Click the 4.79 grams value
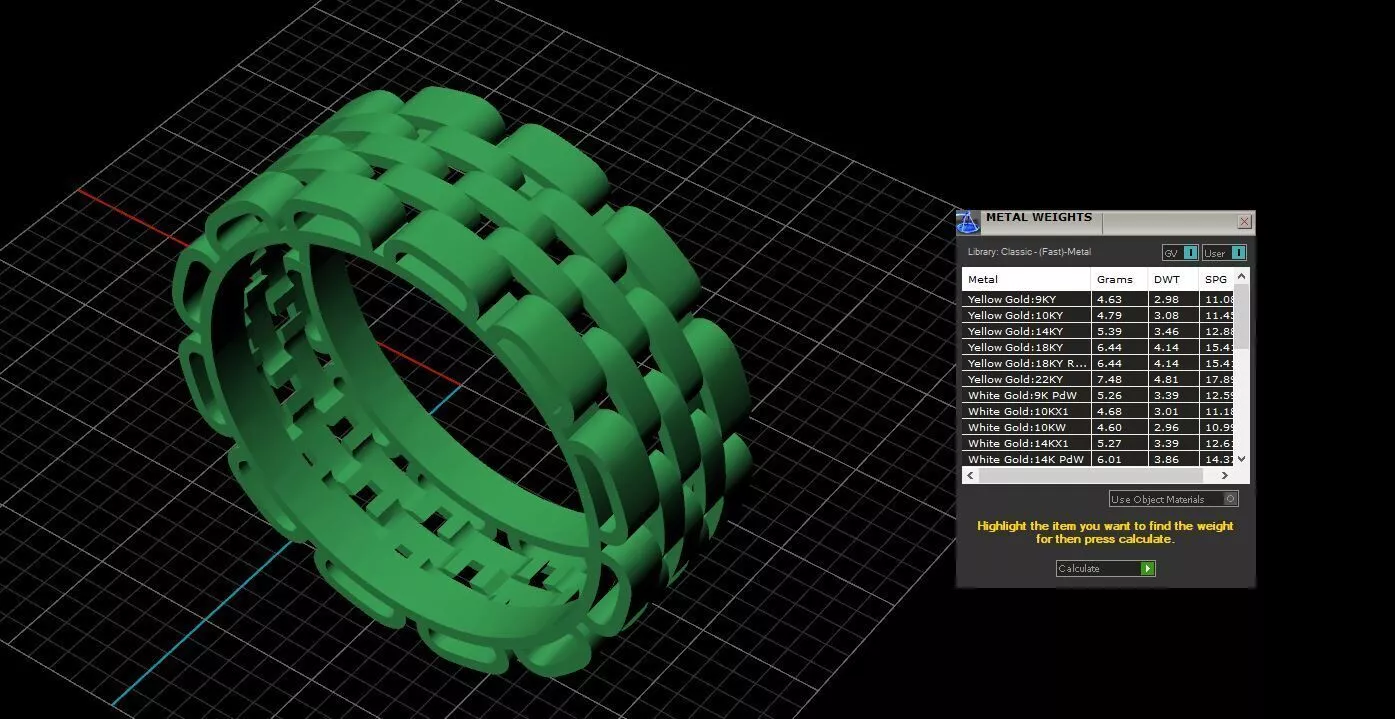Viewport: 1395px width, 719px height. click(1108, 315)
